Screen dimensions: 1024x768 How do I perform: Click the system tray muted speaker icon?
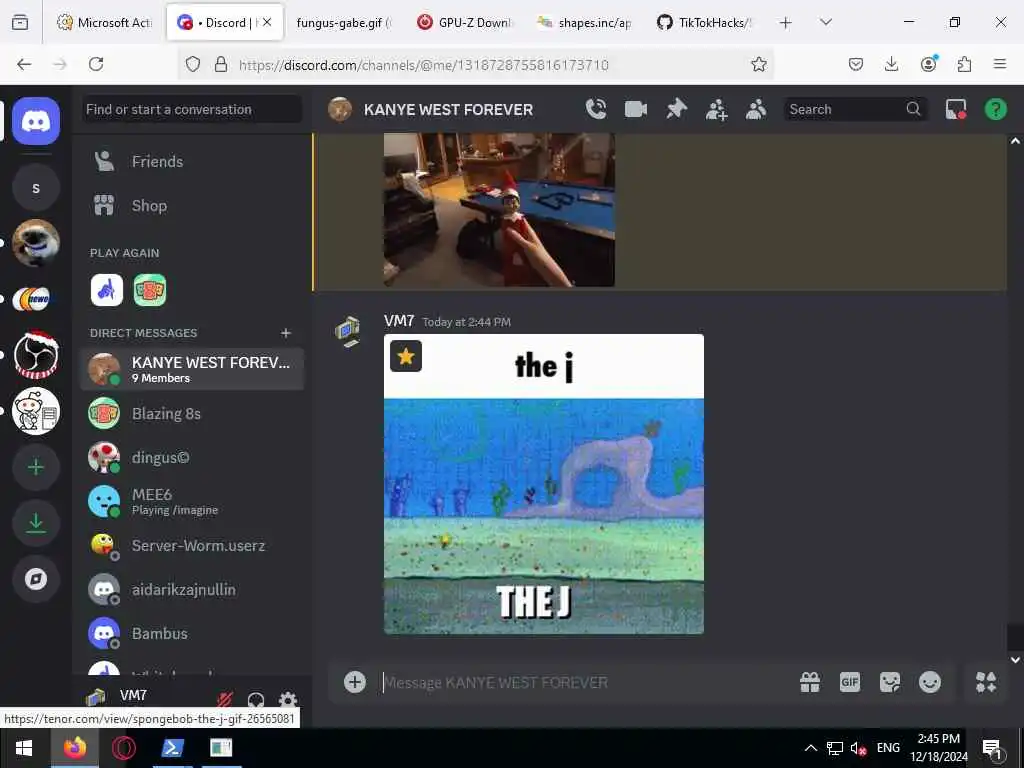[858, 748]
